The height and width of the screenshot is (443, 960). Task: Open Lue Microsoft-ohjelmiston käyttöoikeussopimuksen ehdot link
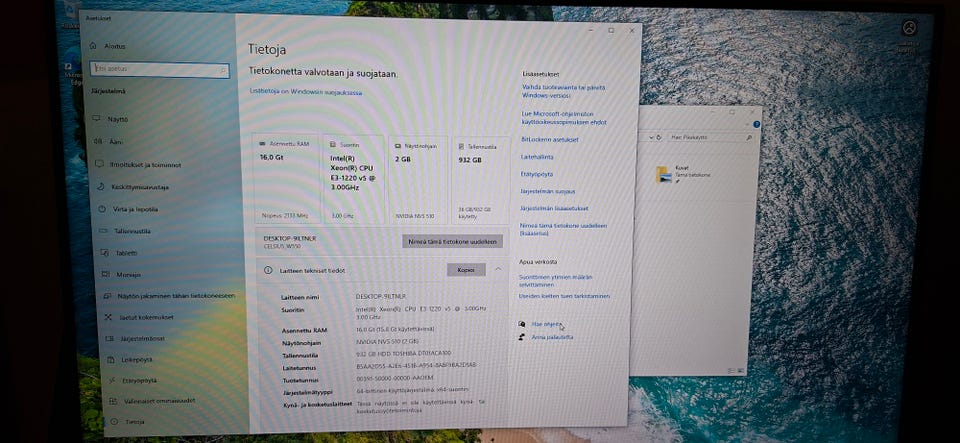click(564, 118)
